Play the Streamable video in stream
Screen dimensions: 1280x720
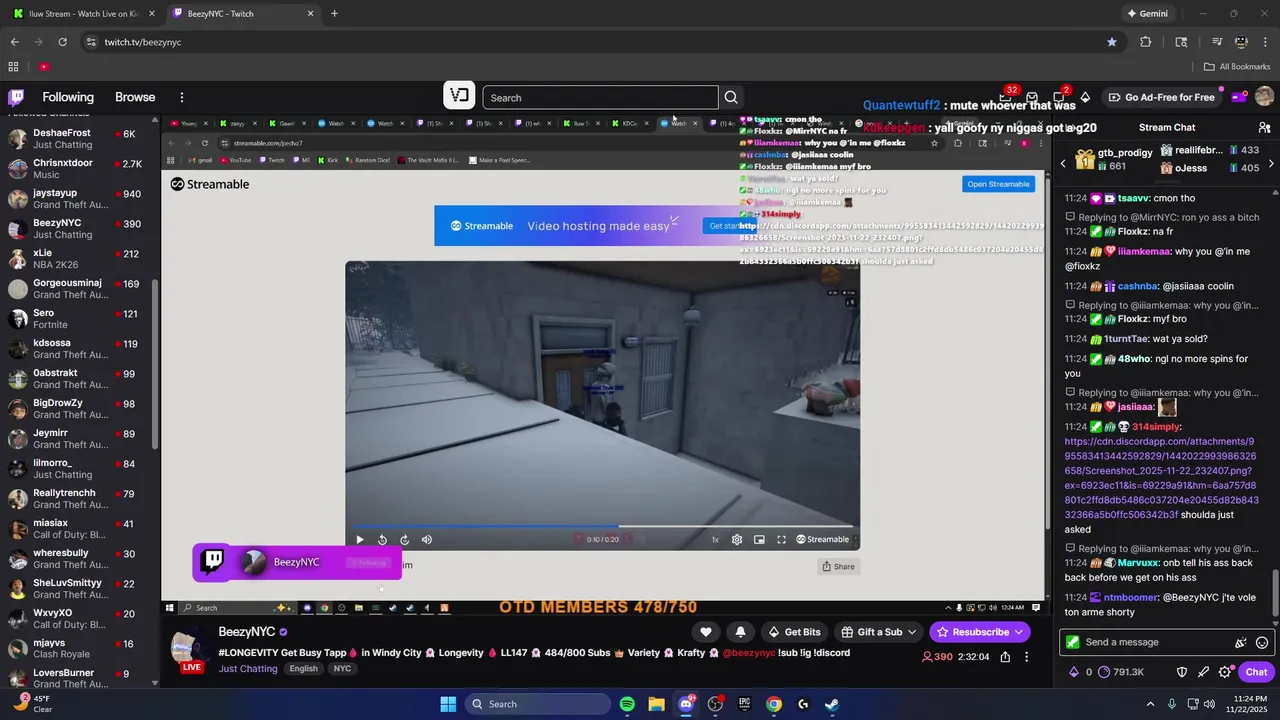[x=360, y=540]
